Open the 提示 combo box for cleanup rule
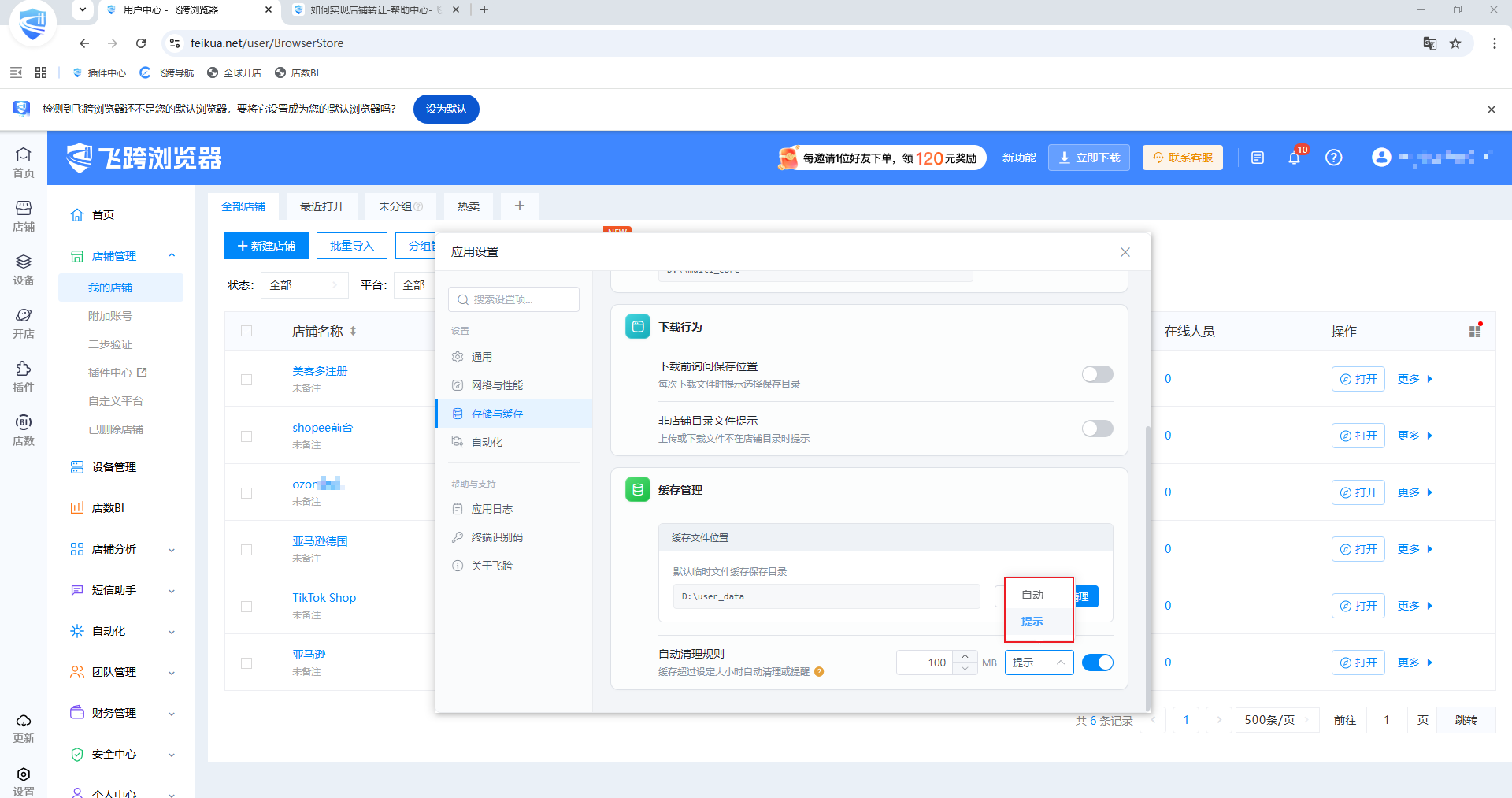 point(1039,663)
